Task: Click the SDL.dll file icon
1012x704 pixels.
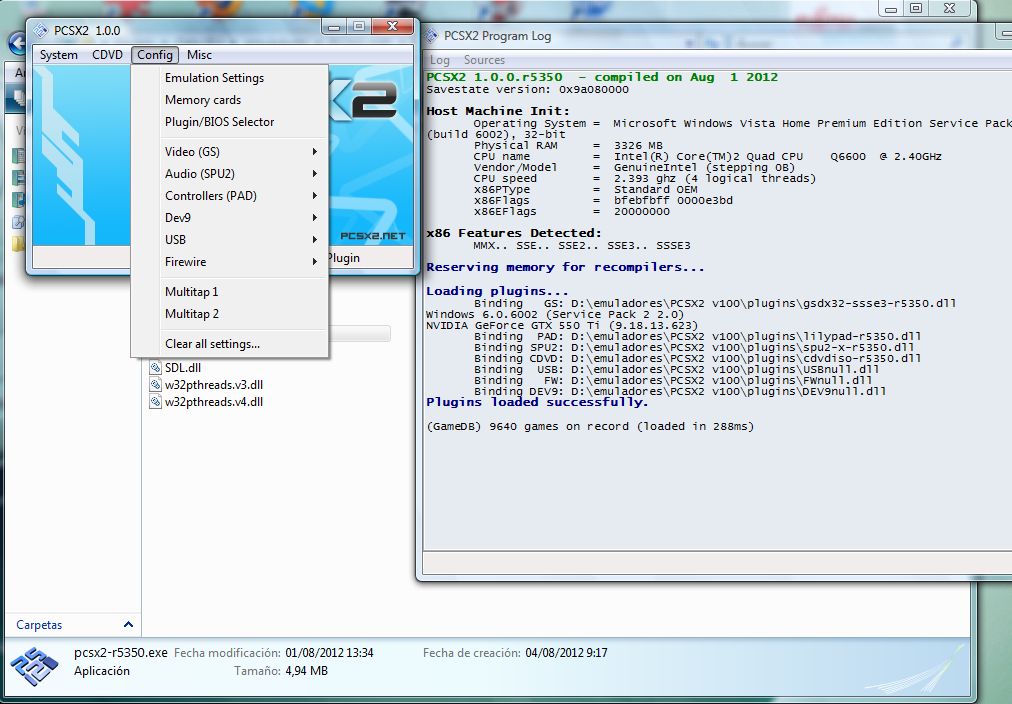Action: (155, 368)
